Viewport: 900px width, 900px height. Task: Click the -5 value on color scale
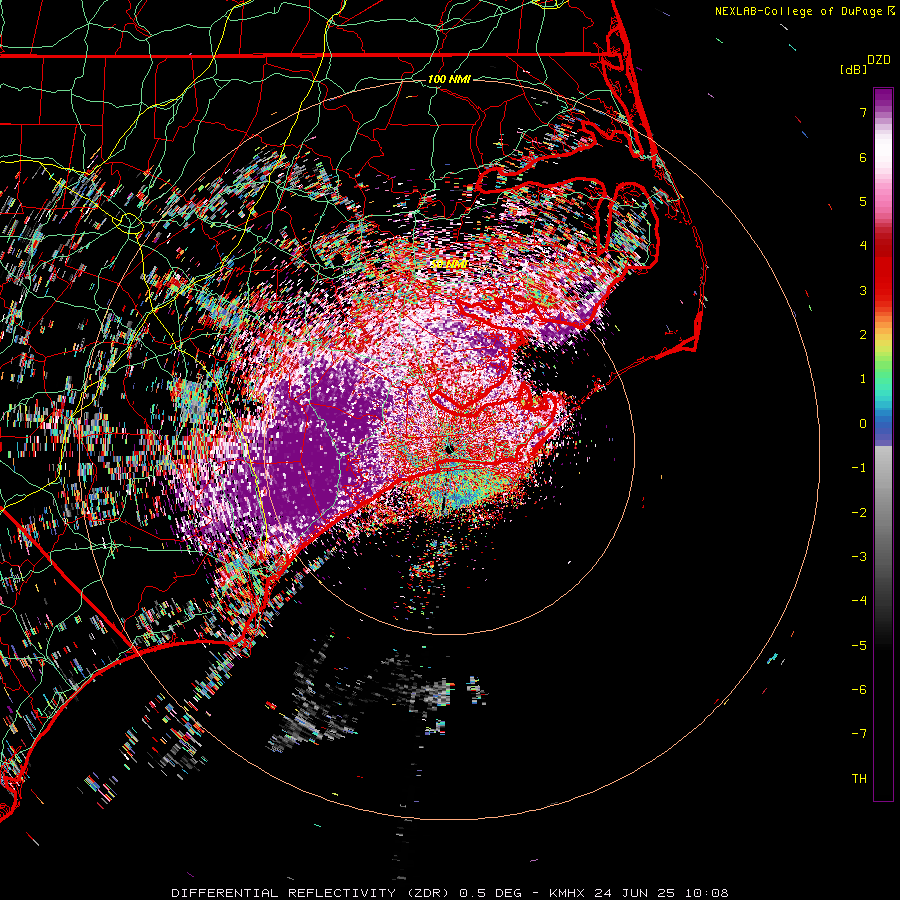coord(859,646)
